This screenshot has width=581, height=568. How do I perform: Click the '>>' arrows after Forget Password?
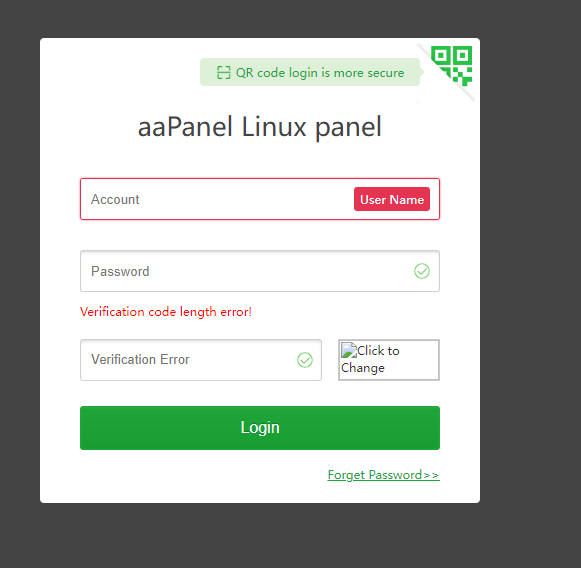point(431,475)
